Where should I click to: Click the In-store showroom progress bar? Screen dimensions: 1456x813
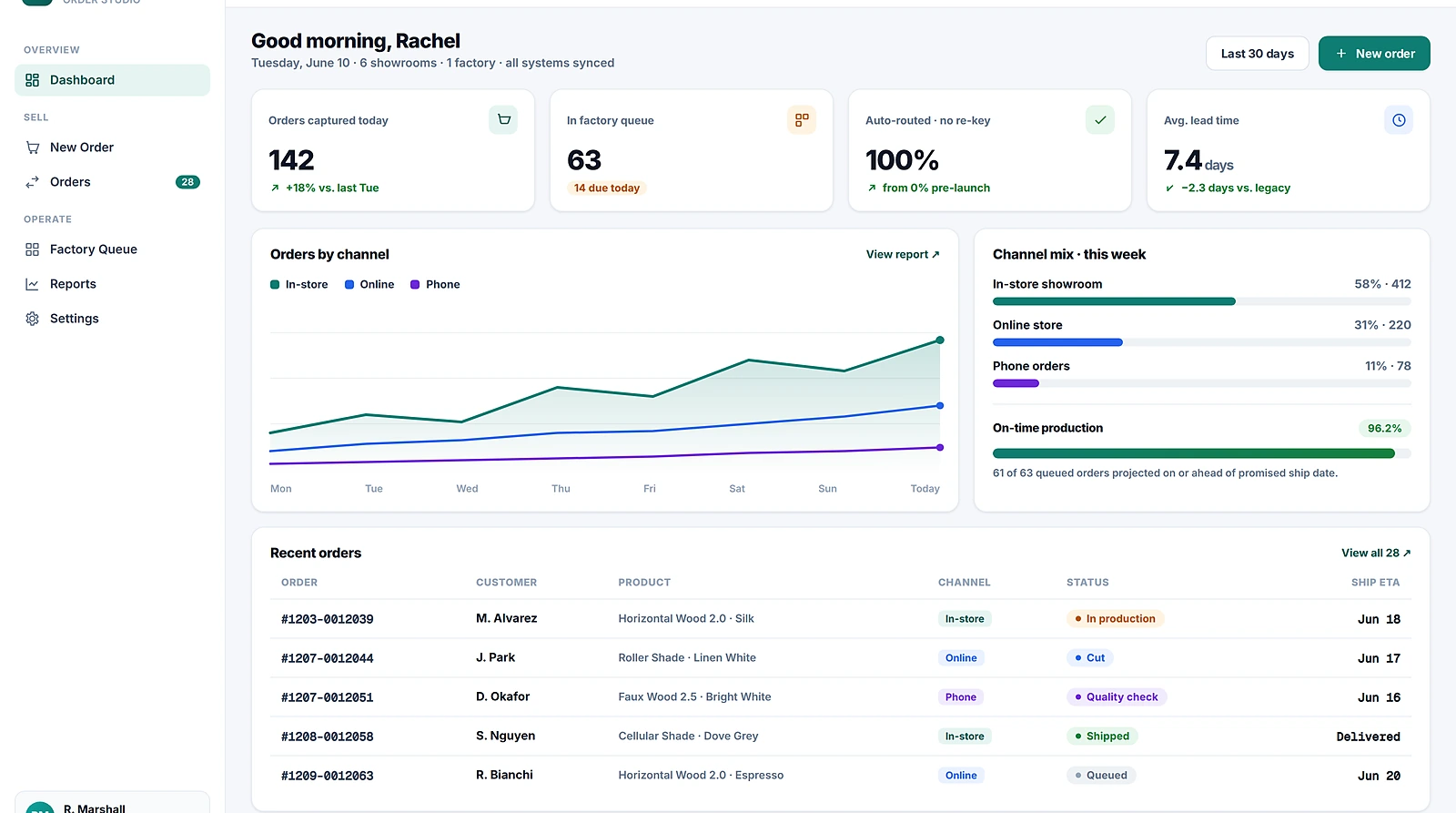[x=1202, y=301]
